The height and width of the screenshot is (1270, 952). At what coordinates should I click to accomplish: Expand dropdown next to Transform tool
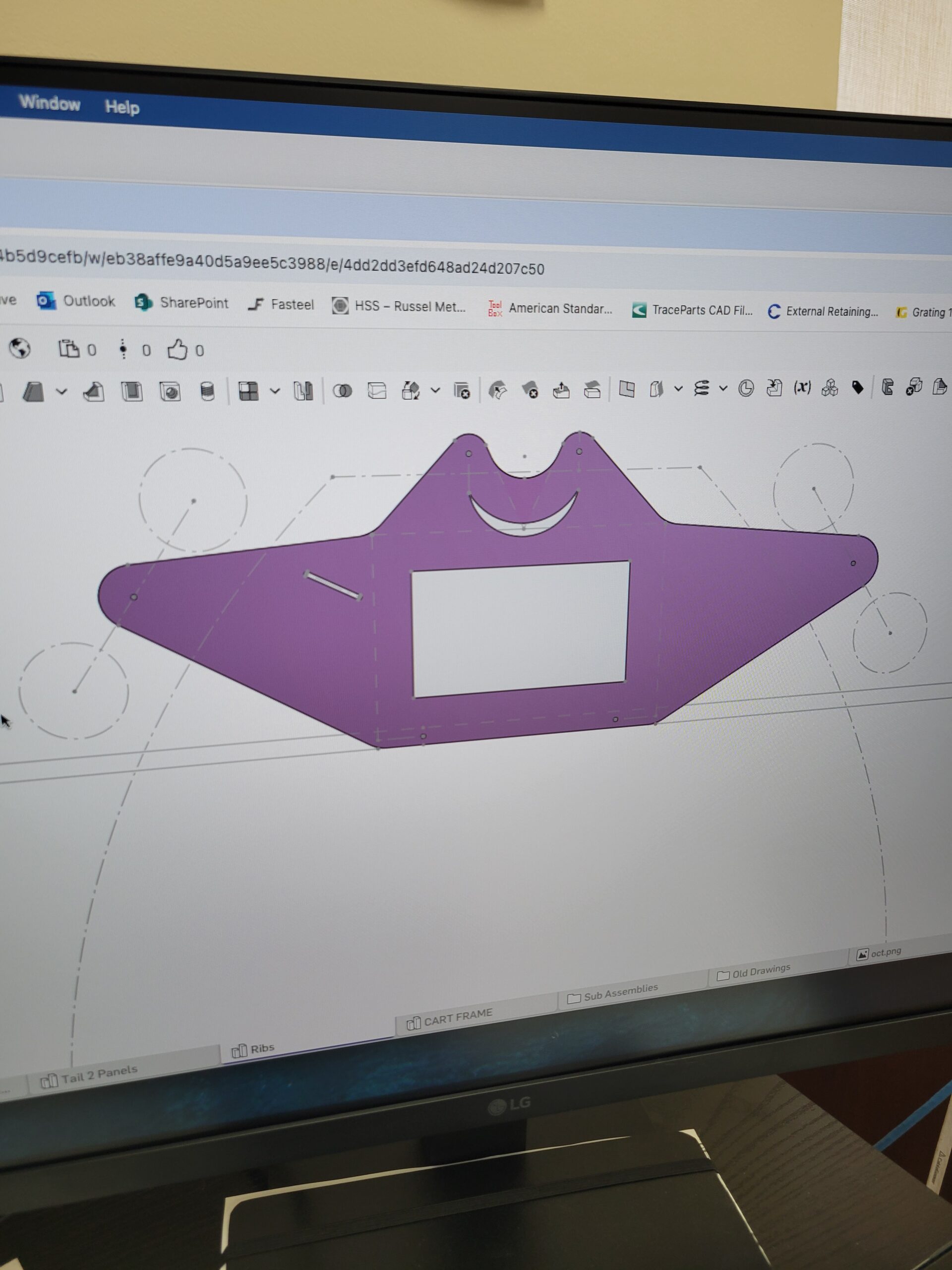coord(435,390)
